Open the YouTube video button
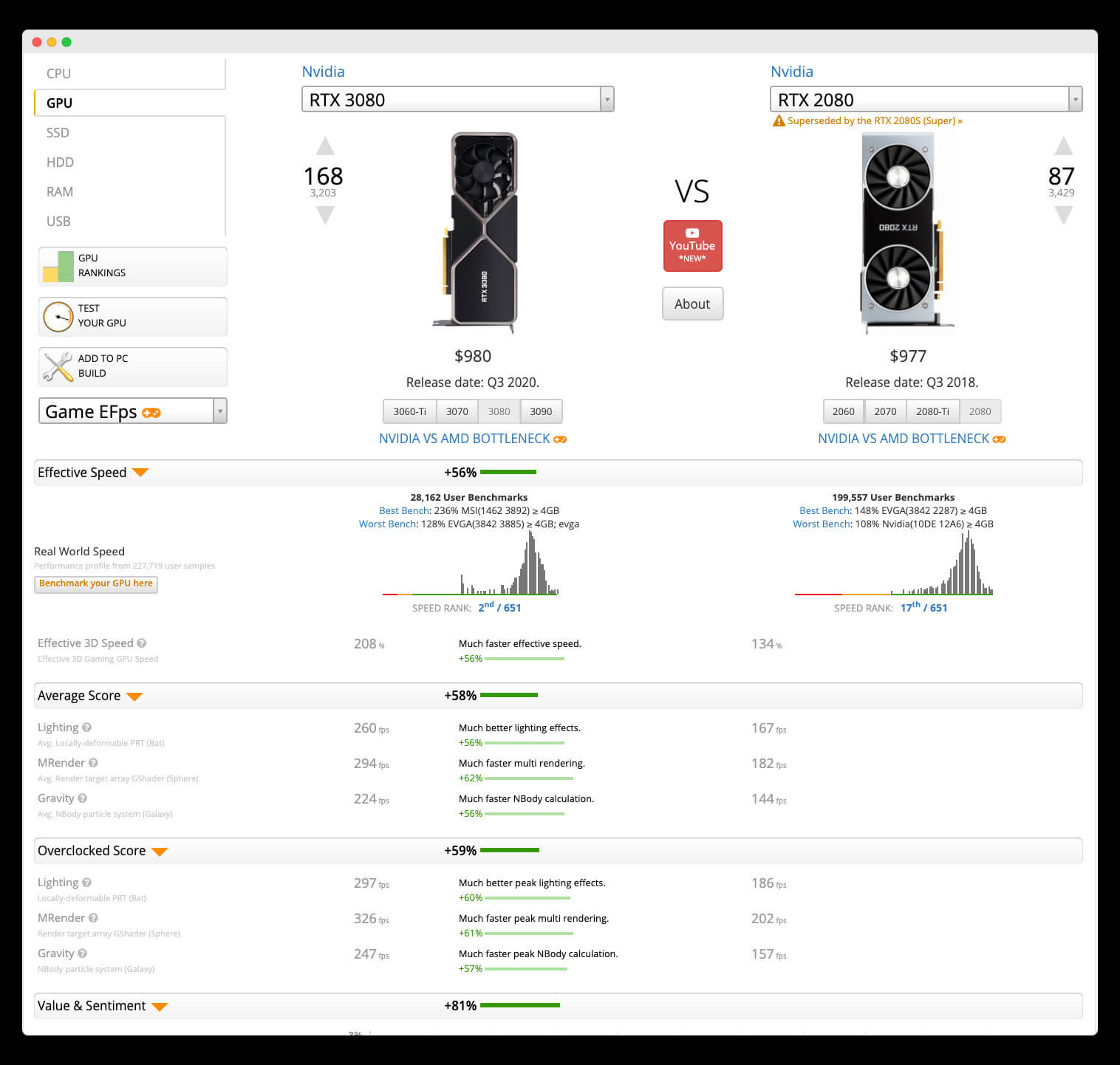The height and width of the screenshot is (1065, 1120). (x=692, y=246)
